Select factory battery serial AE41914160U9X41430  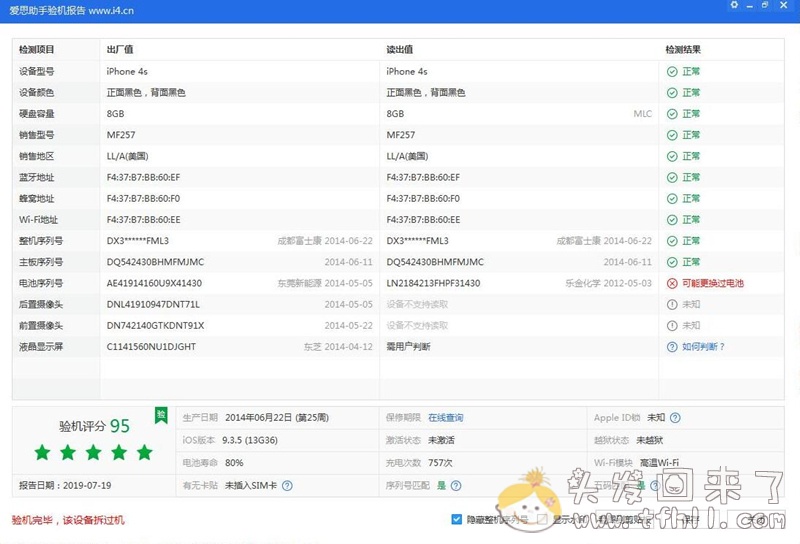coord(154,283)
